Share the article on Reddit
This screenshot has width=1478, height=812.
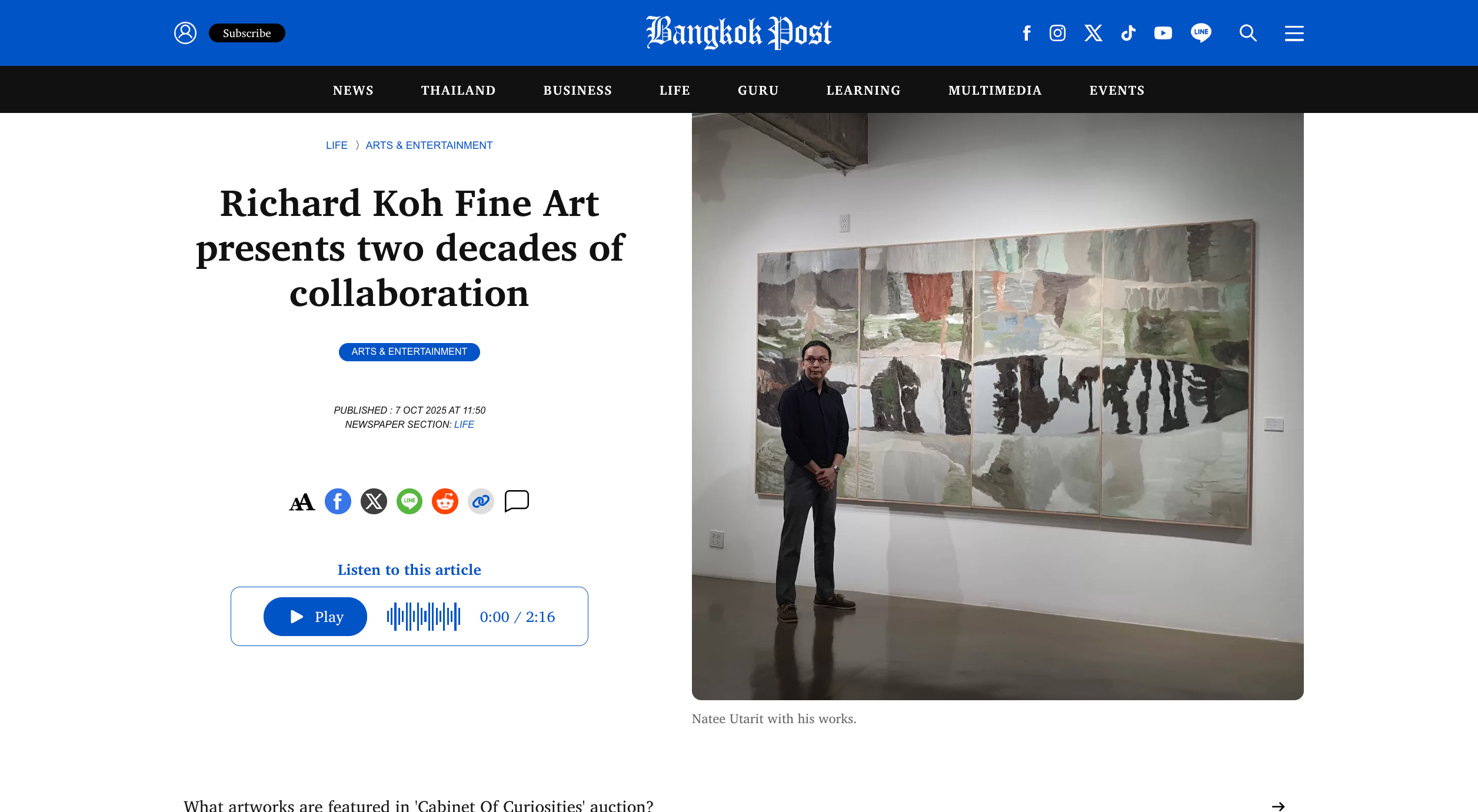445,501
